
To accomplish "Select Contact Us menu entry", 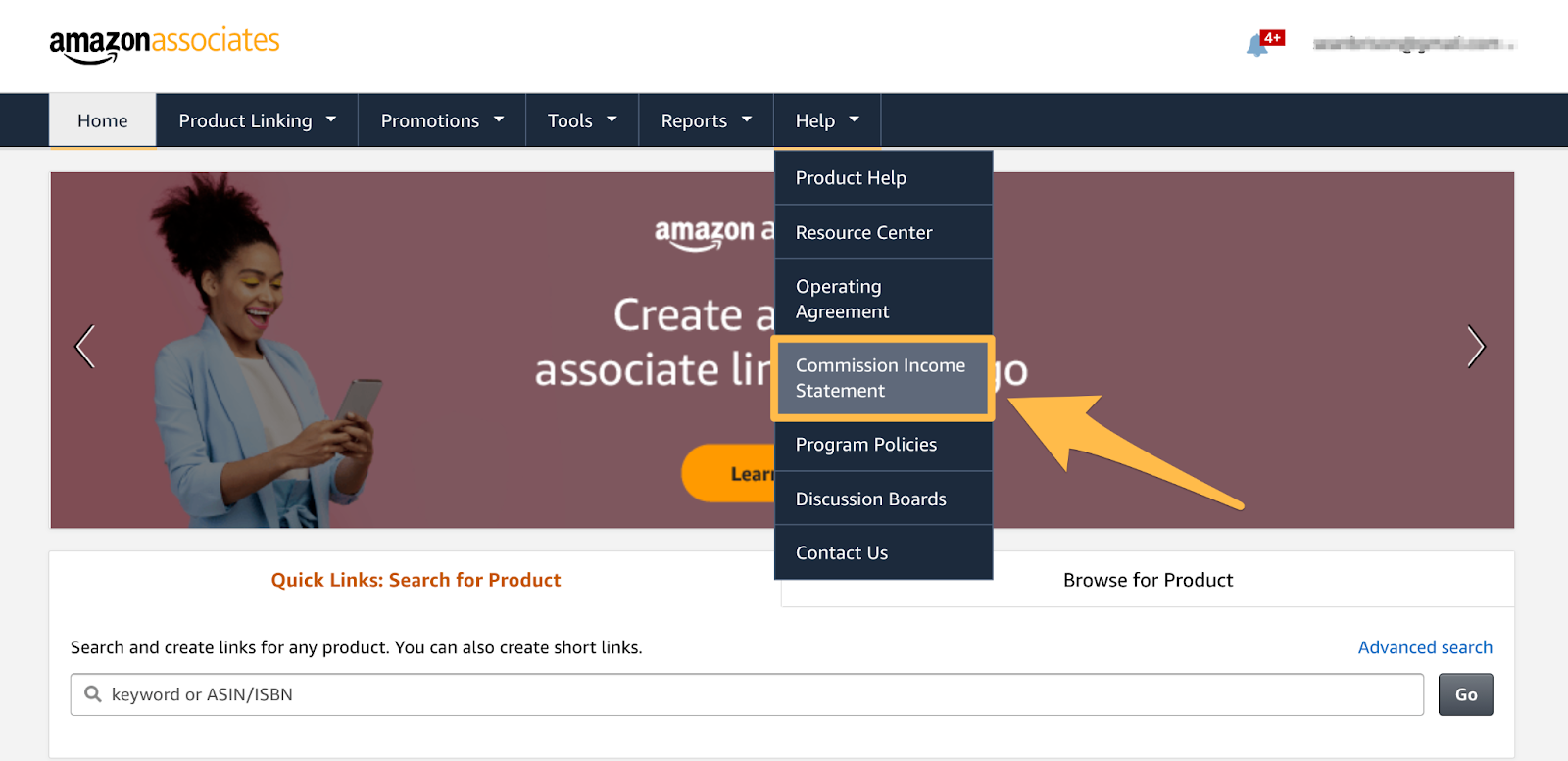I will click(x=883, y=552).
